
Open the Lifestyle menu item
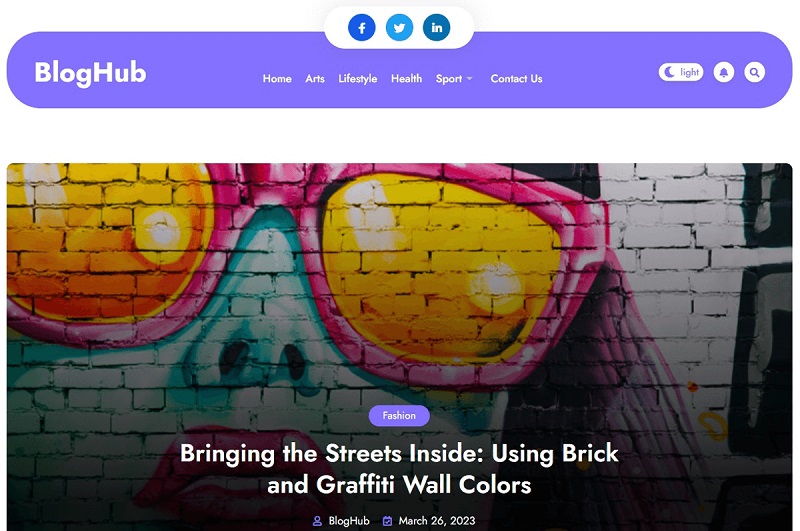pos(358,79)
